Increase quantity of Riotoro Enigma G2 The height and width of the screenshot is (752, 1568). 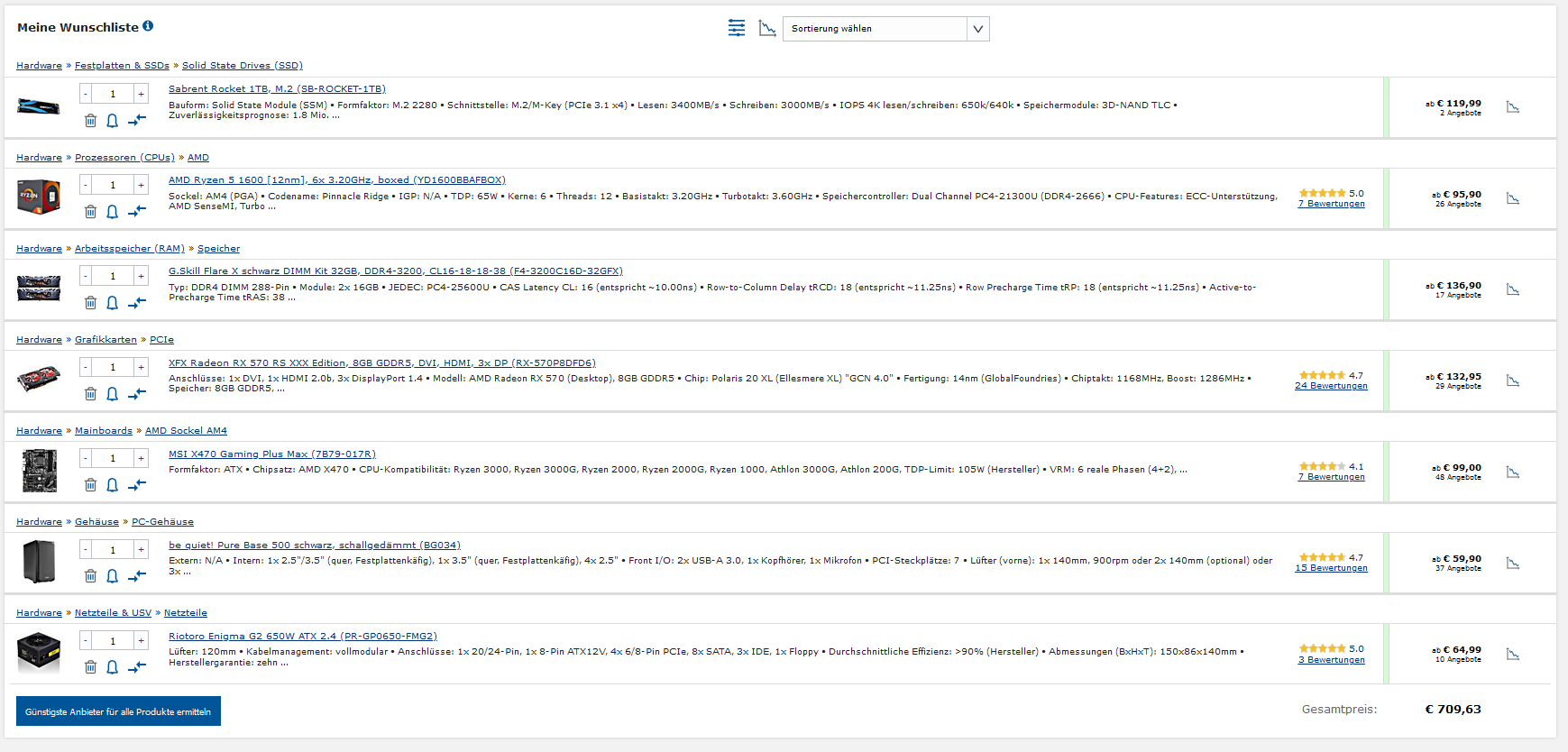[x=141, y=640]
